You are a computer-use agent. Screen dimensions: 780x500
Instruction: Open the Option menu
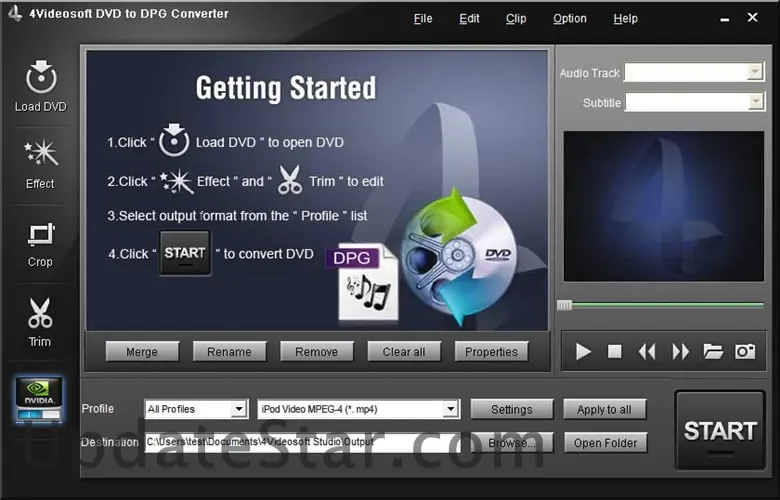click(570, 18)
